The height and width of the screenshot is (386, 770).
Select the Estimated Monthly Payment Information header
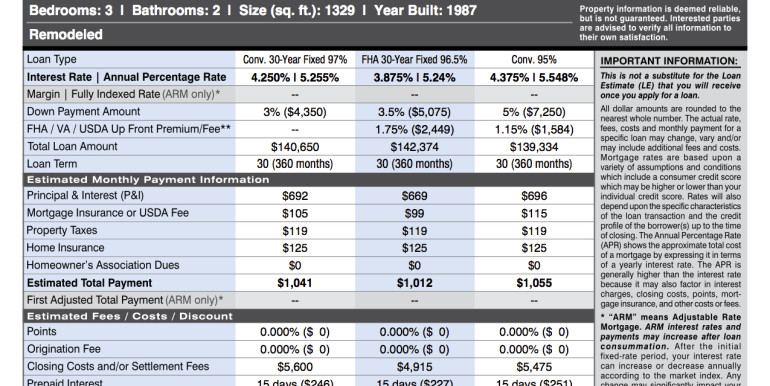(148, 180)
